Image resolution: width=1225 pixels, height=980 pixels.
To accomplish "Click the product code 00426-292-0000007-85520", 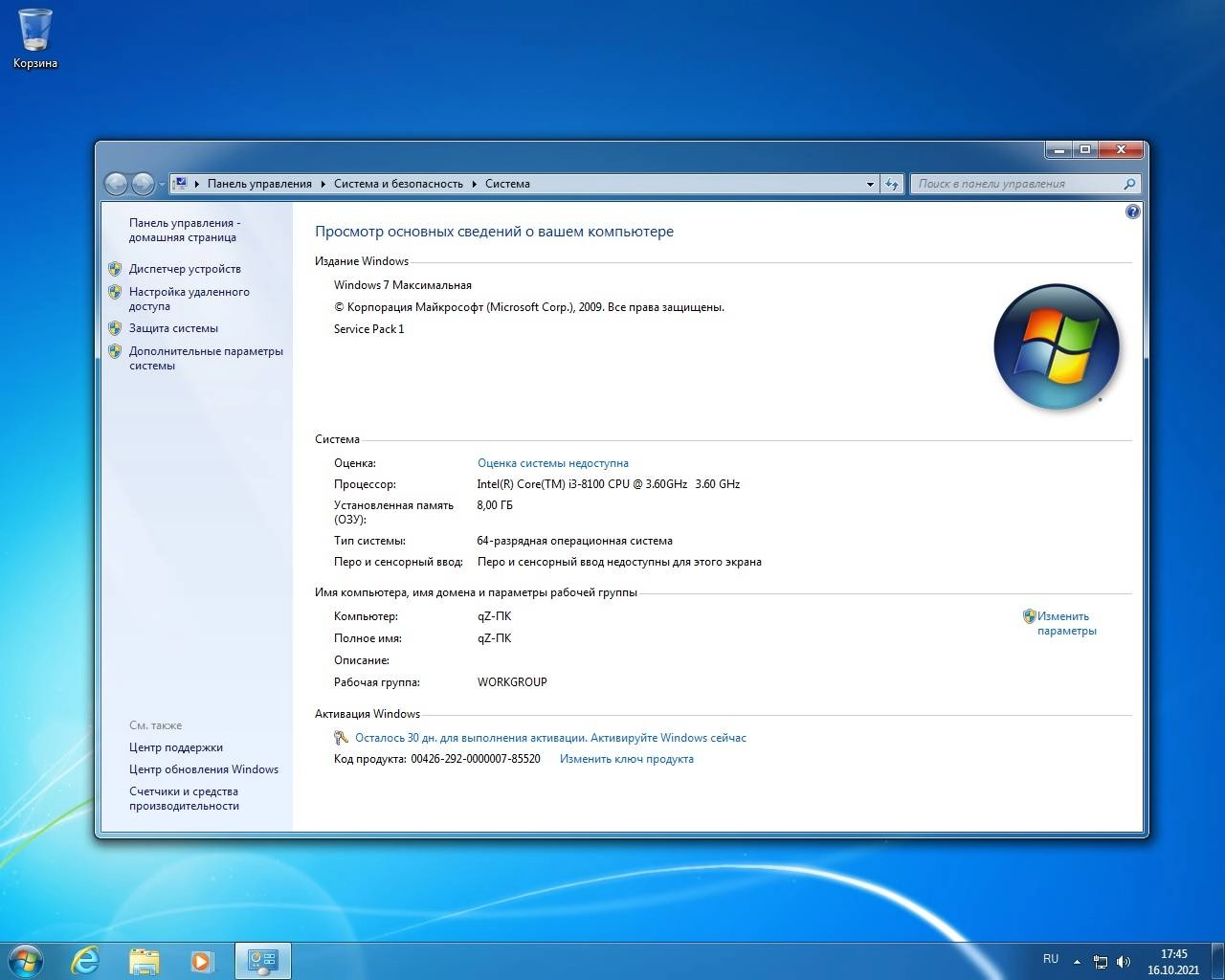I will [476, 759].
